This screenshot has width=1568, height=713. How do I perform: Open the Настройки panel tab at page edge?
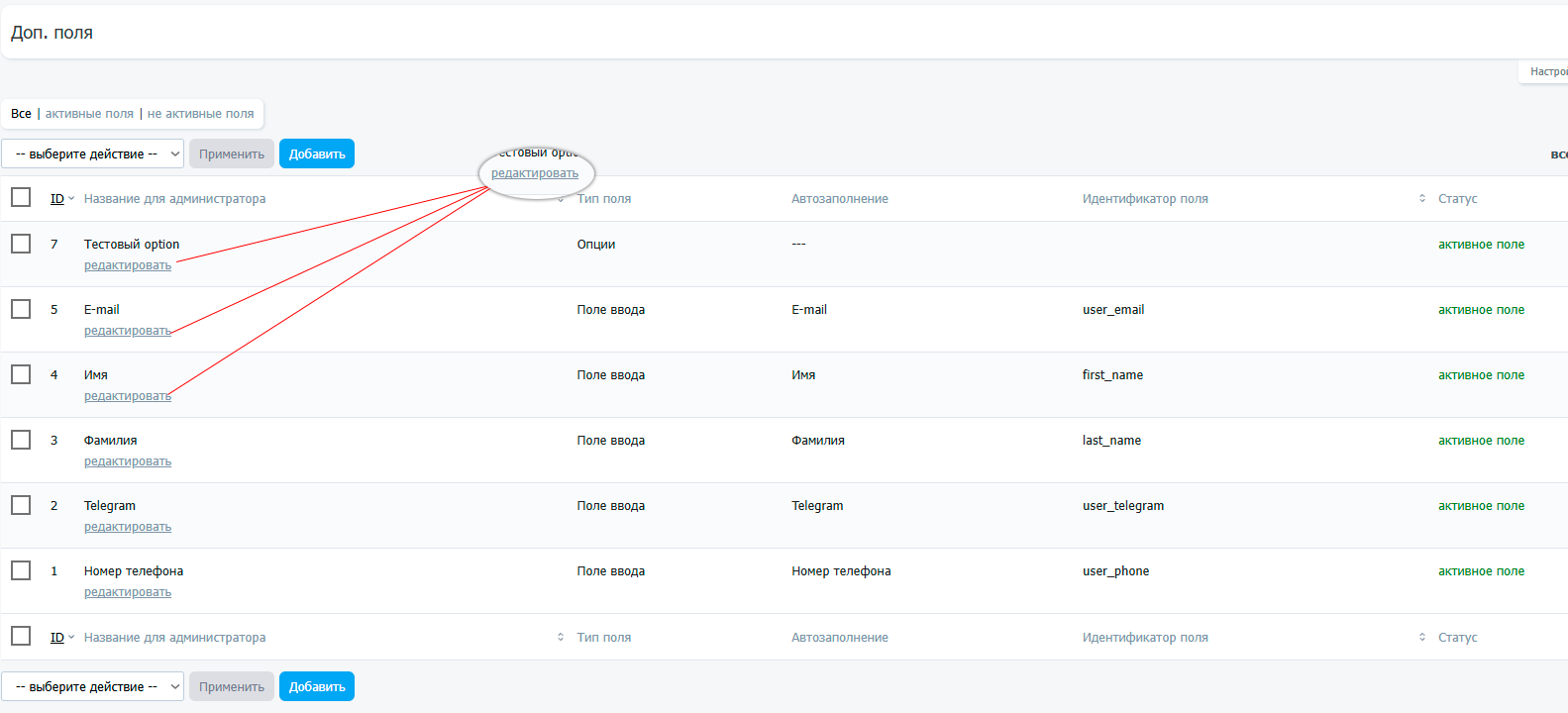point(1547,71)
